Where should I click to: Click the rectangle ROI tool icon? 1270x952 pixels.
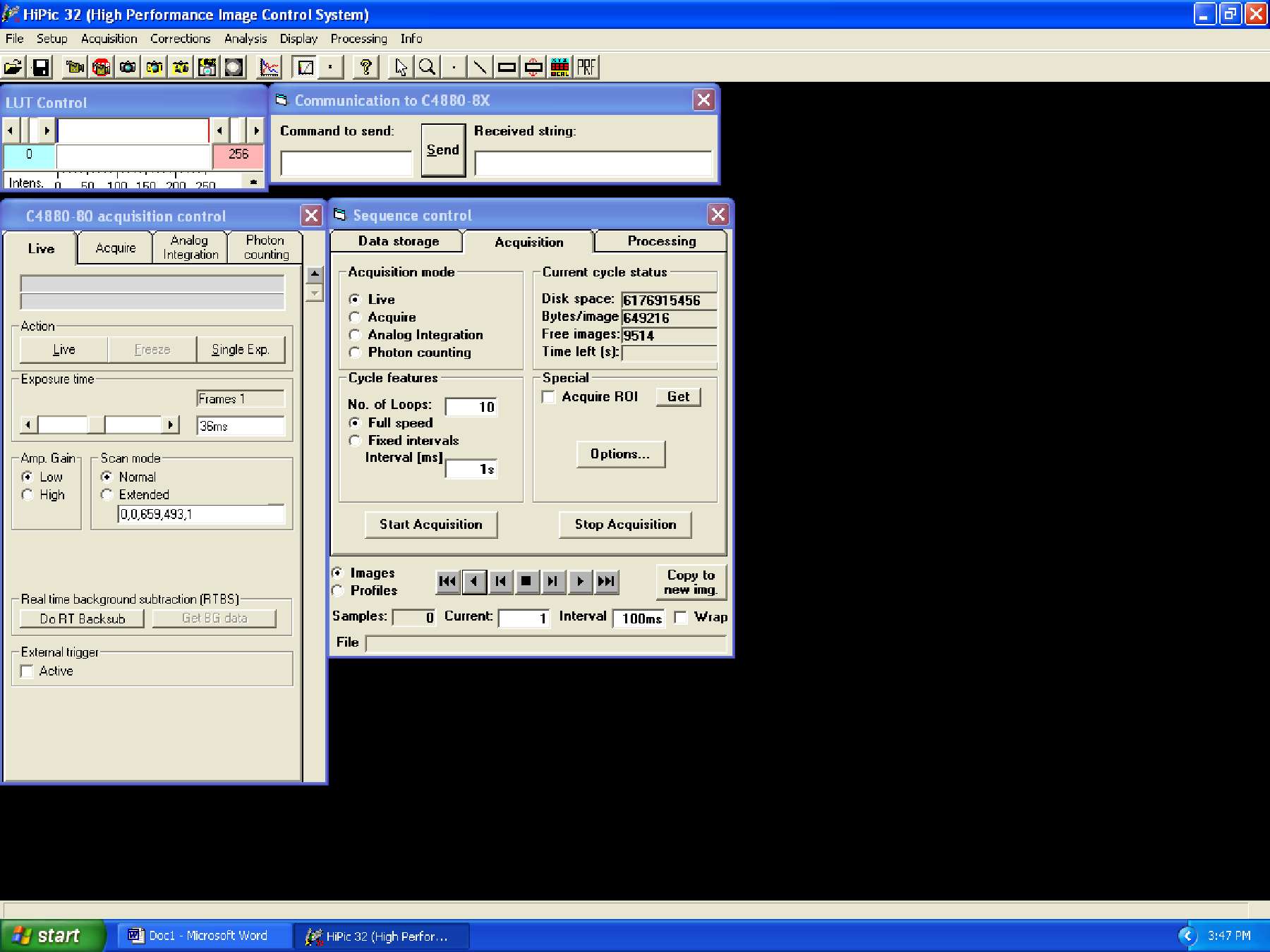point(507,68)
